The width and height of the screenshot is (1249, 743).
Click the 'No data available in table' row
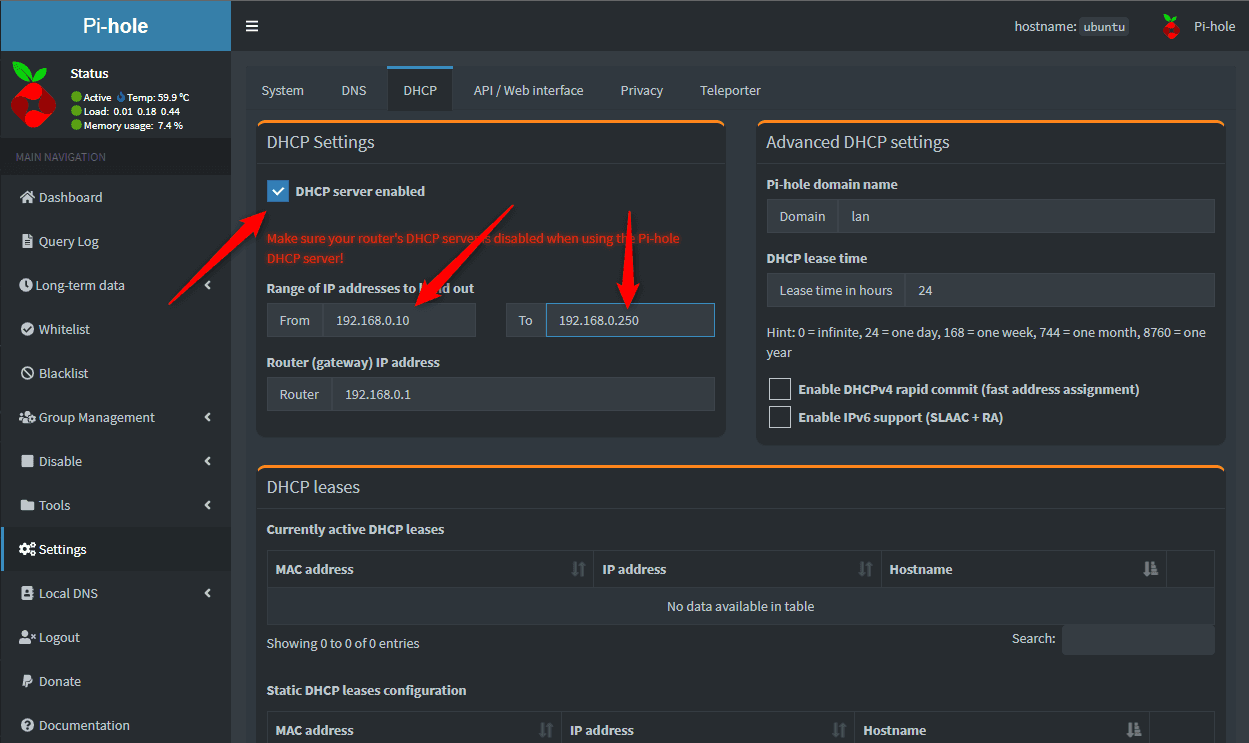740,606
